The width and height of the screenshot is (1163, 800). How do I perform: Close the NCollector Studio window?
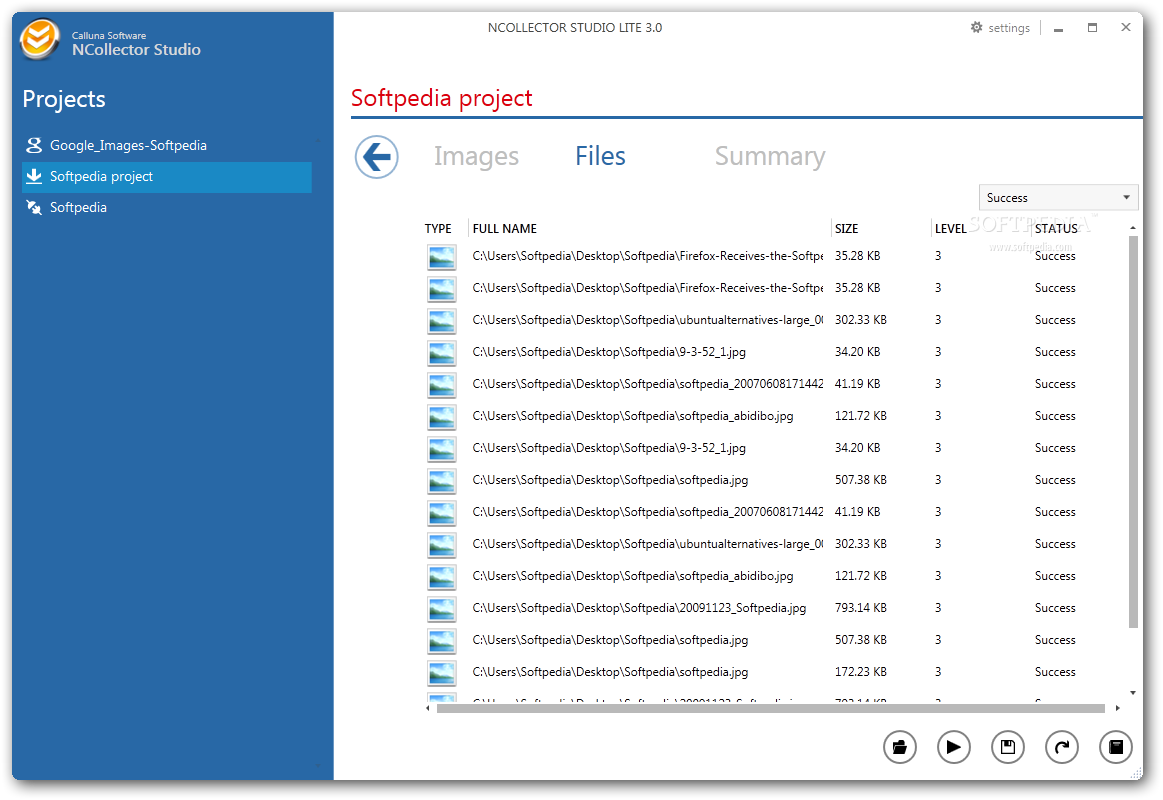(1126, 27)
